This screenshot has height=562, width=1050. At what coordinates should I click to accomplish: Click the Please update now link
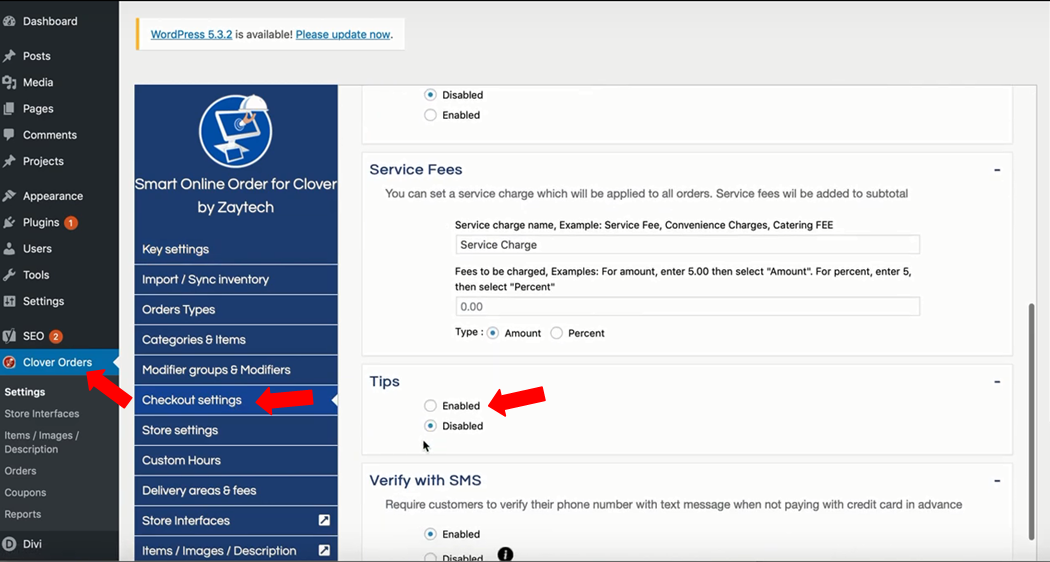pyautogui.click(x=343, y=34)
